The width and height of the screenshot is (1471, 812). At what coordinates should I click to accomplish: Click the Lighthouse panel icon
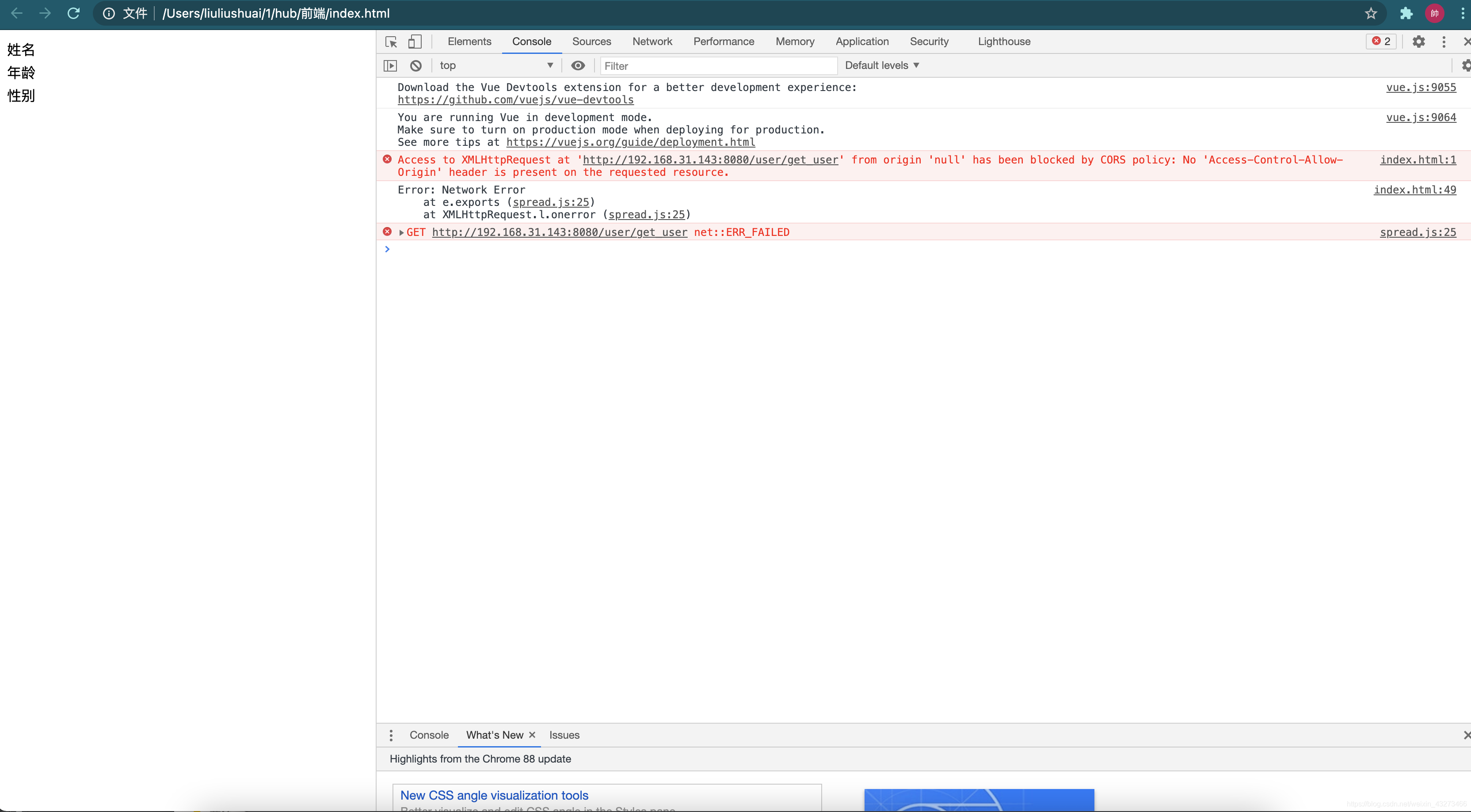coord(1004,41)
